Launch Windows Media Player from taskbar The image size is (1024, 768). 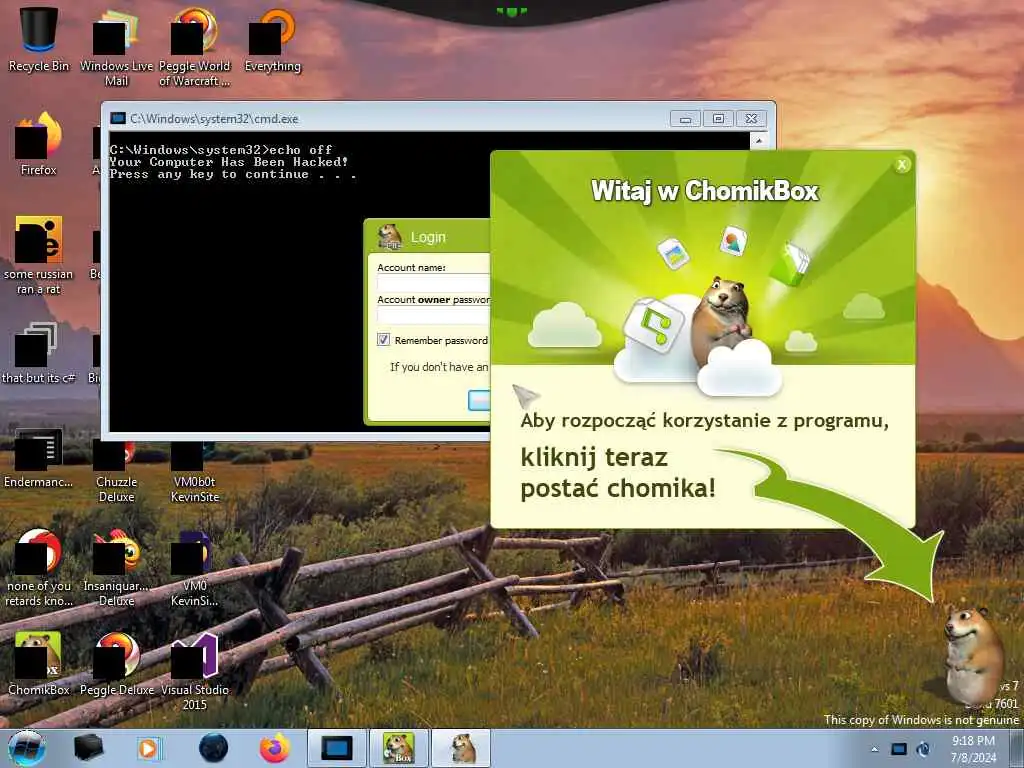[x=150, y=748]
